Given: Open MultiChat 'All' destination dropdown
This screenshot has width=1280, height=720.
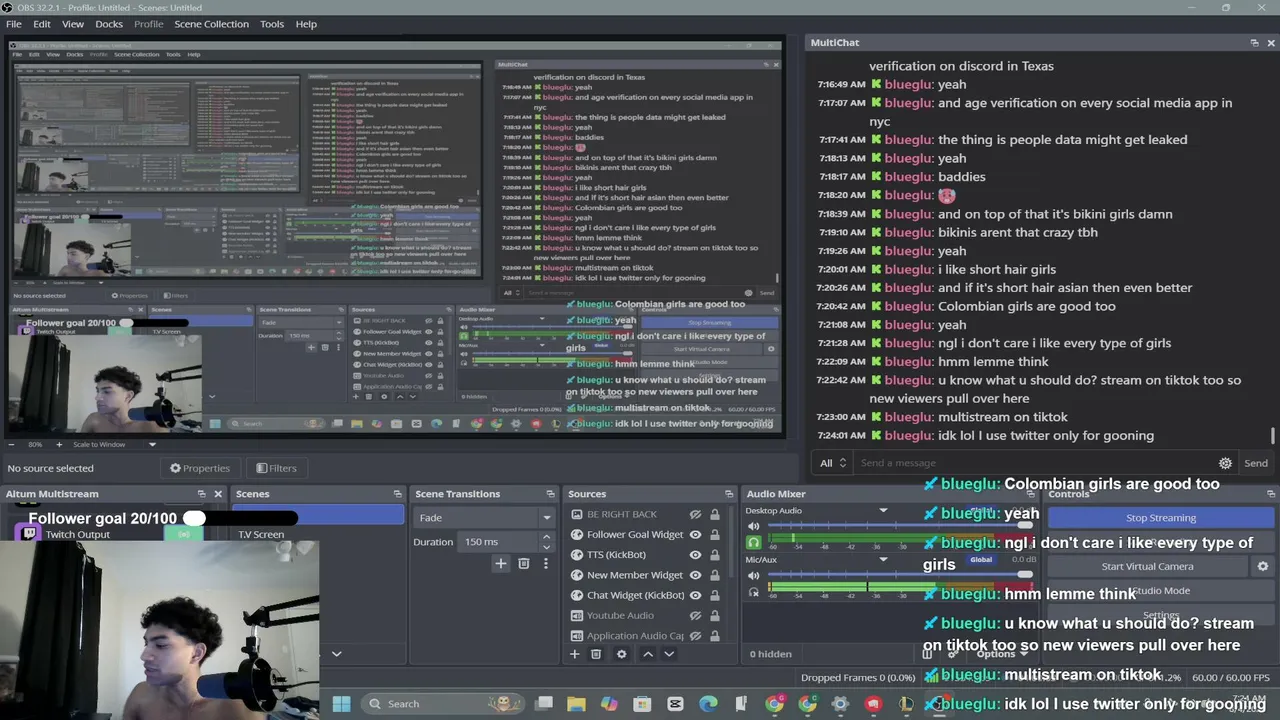Looking at the screenshot, I should pyautogui.click(x=833, y=463).
